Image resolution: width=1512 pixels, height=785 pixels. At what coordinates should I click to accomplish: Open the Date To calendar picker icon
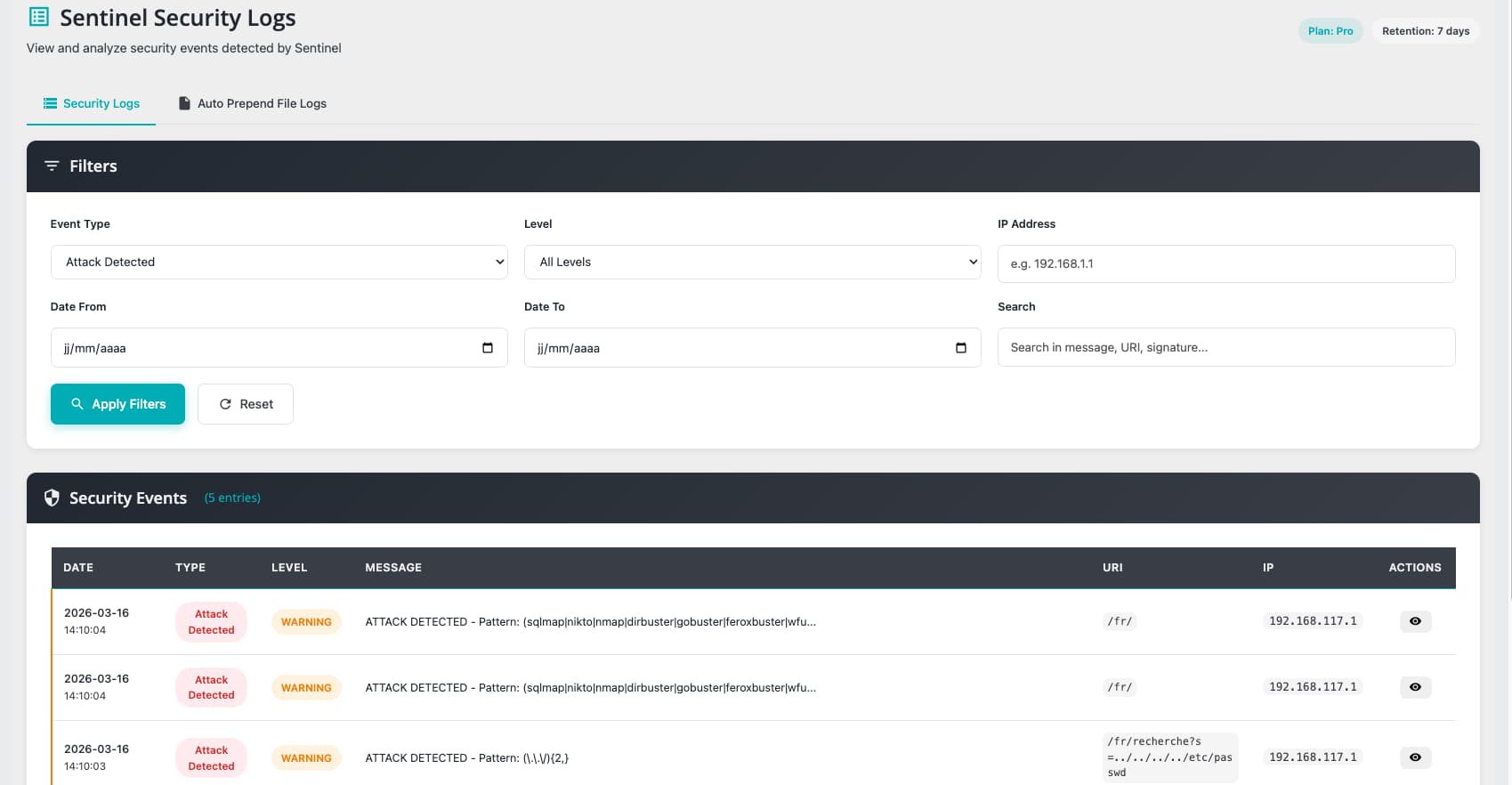click(960, 348)
